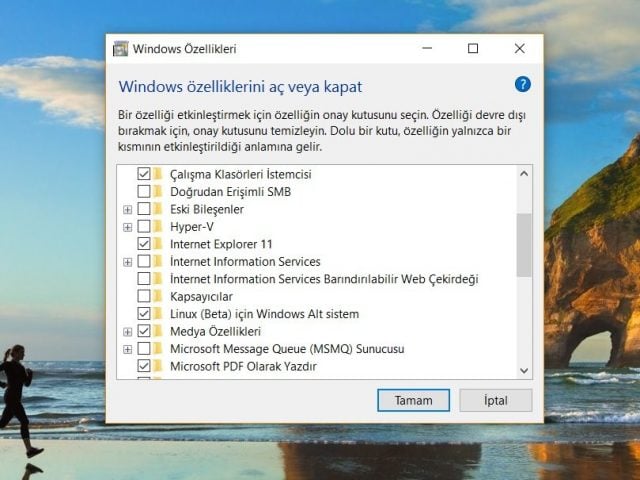Image resolution: width=640 pixels, height=480 pixels.
Task: Open the blue help question mark icon
Action: click(x=522, y=84)
